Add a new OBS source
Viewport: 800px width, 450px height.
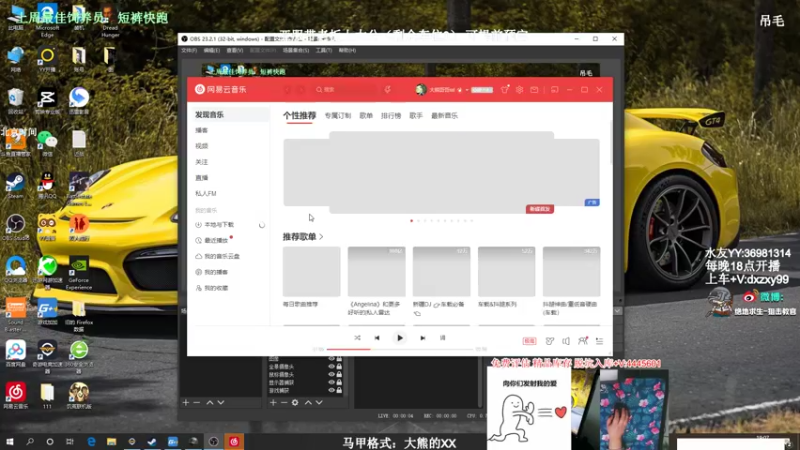(273, 403)
